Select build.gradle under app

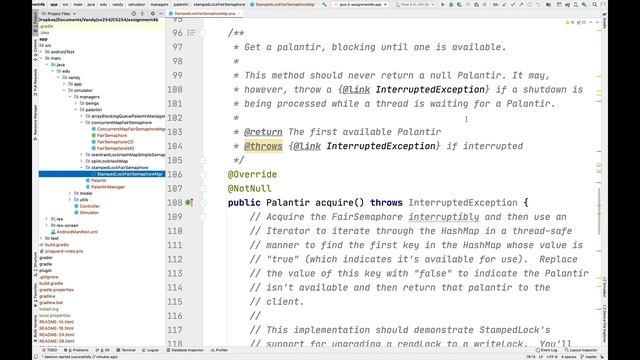(x=54, y=245)
